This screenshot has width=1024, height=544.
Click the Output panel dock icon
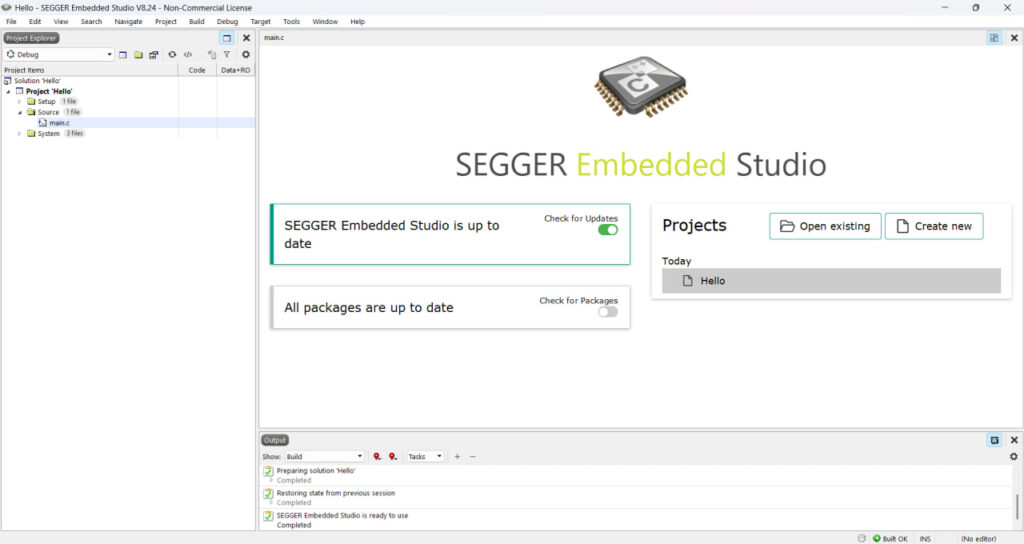pos(994,440)
